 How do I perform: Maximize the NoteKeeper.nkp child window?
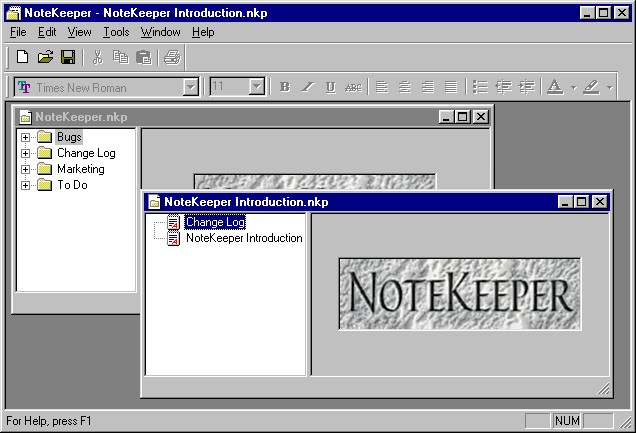(462, 117)
